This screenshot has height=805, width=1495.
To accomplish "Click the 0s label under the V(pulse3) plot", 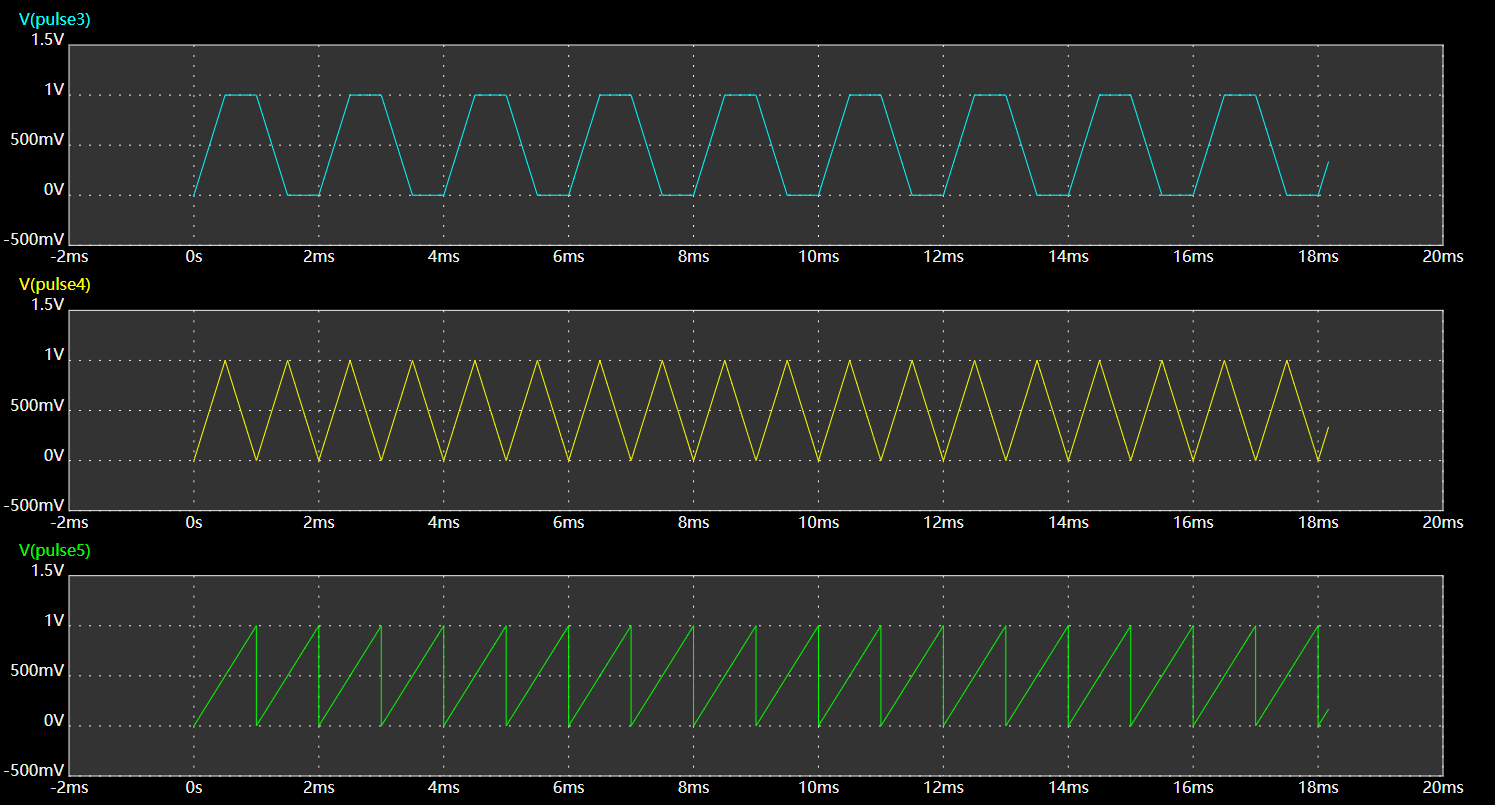I will point(193,257).
